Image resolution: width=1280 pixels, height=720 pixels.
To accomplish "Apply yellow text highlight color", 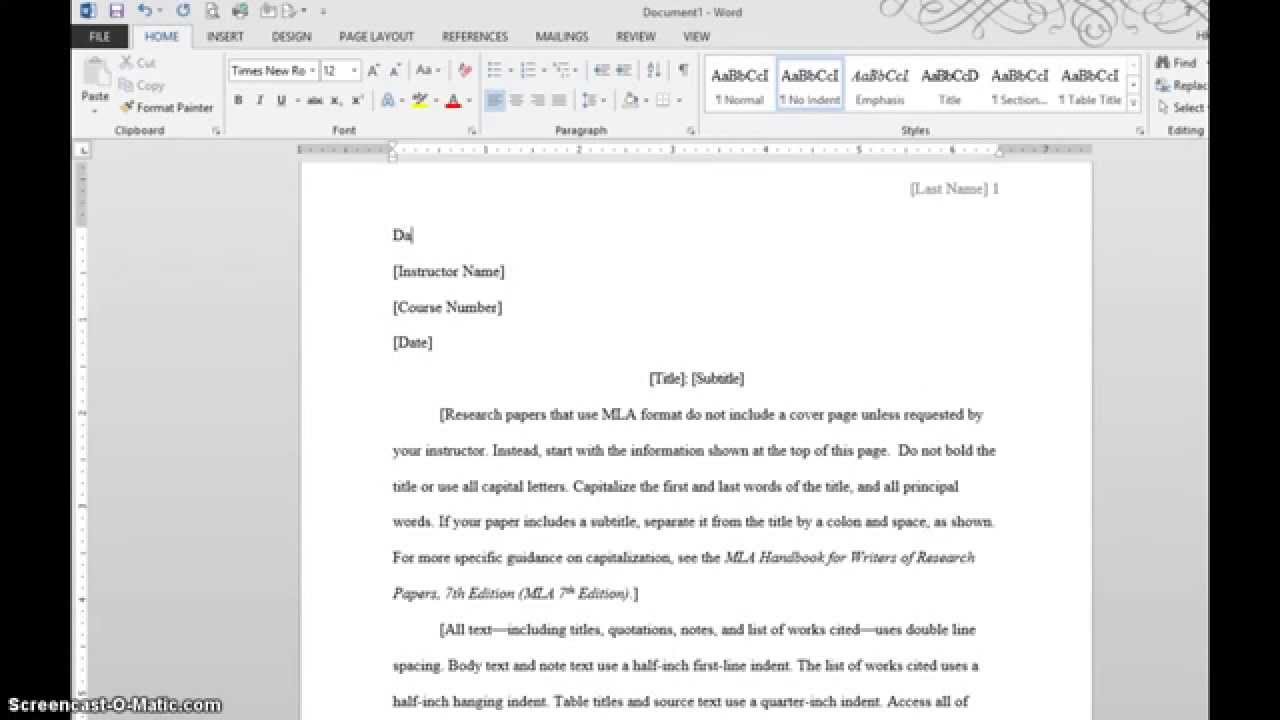I will [420, 100].
